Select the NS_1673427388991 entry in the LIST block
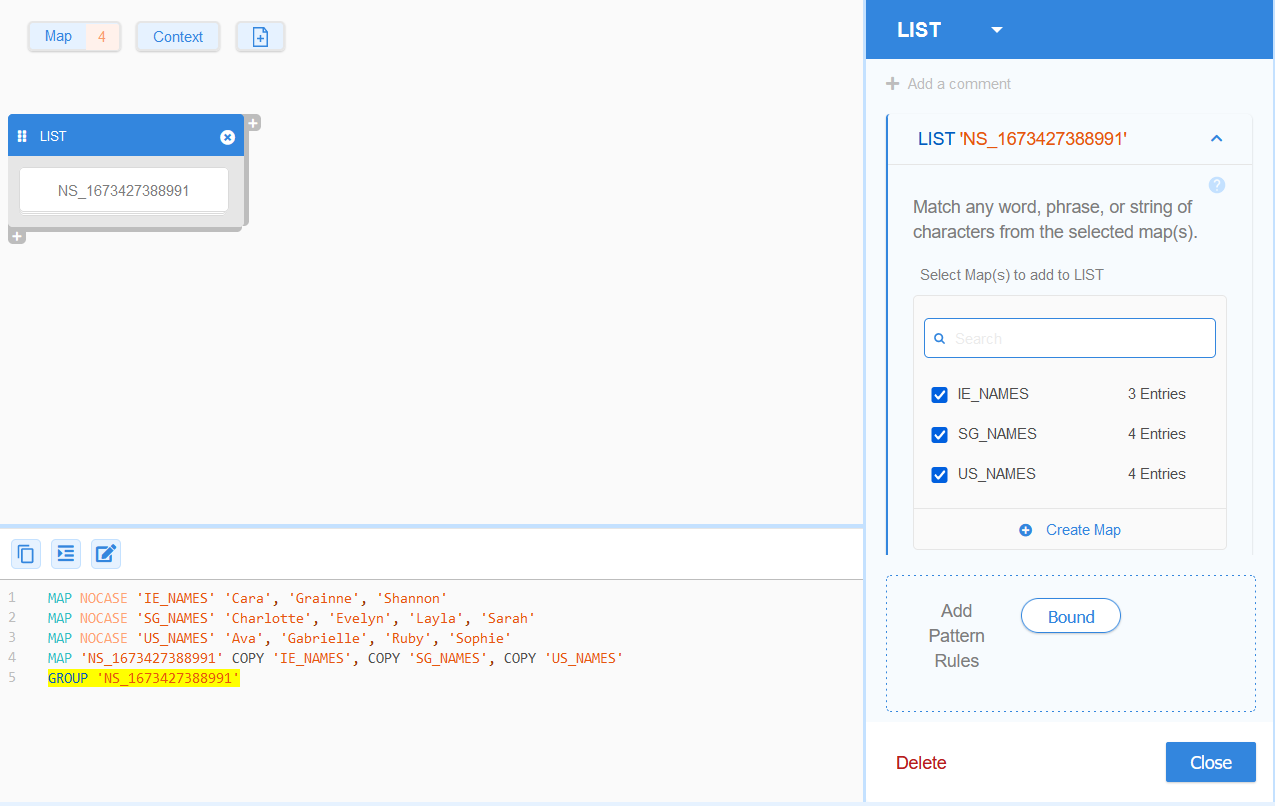The image size is (1275, 806). point(124,190)
